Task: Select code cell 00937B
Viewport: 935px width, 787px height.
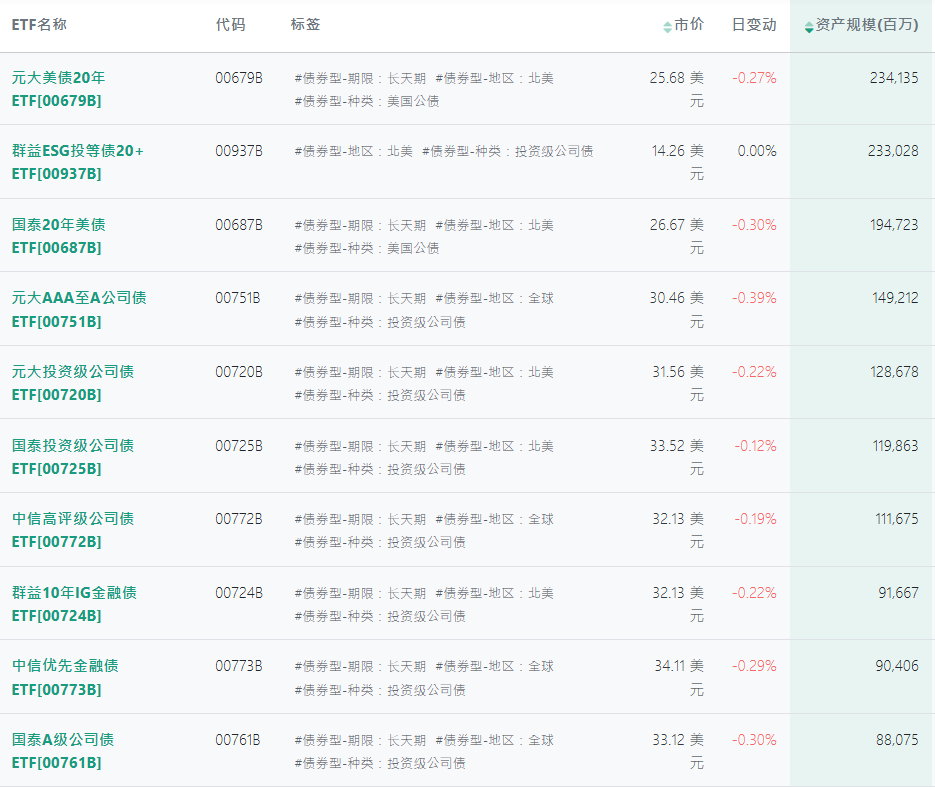Action: click(x=239, y=151)
